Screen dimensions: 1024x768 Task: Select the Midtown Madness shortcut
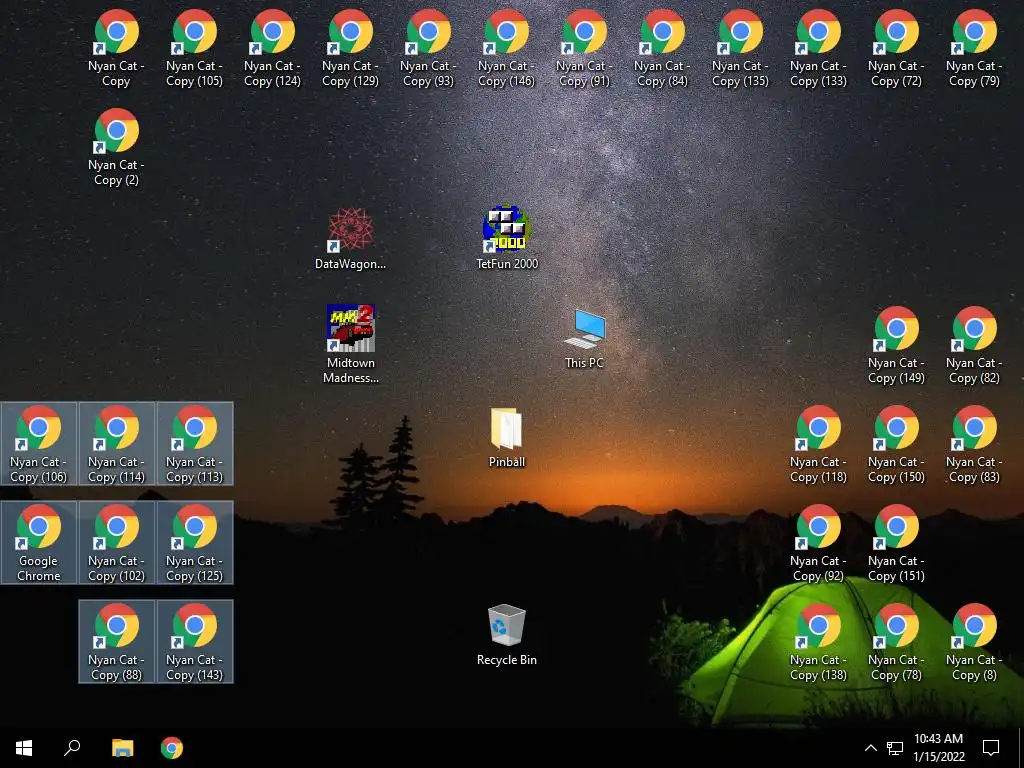[x=351, y=344]
